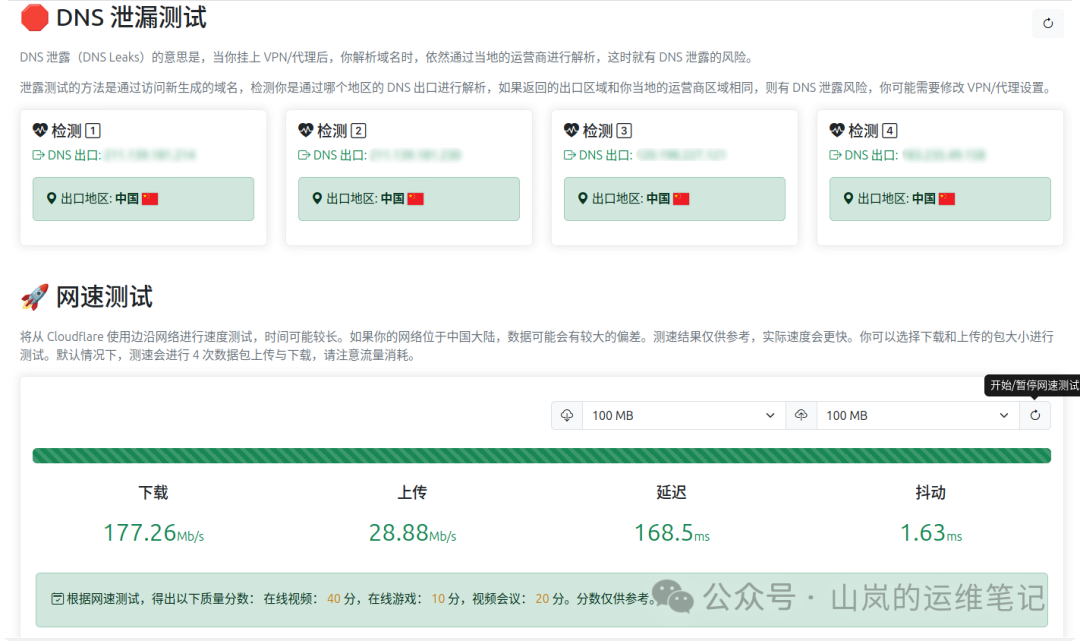Screen dimensions: 1080x641
Task: Click the green leaf icon before DNS 出口 in 检测 3
Action: (x=570, y=155)
